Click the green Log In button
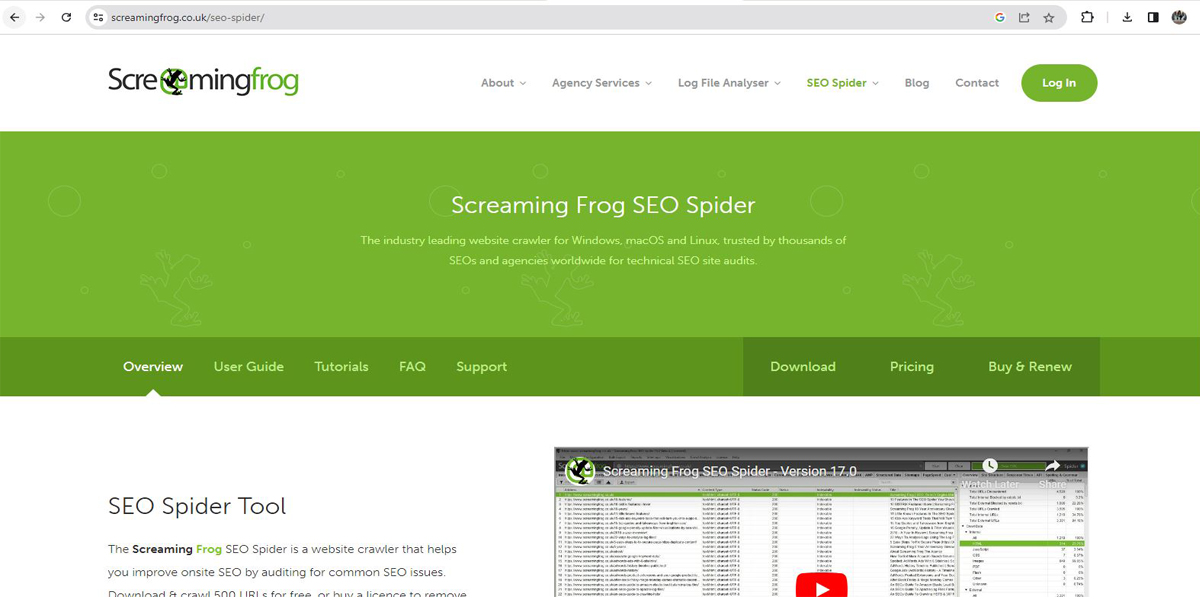The image size is (1200, 600). click(x=1059, y=83)
